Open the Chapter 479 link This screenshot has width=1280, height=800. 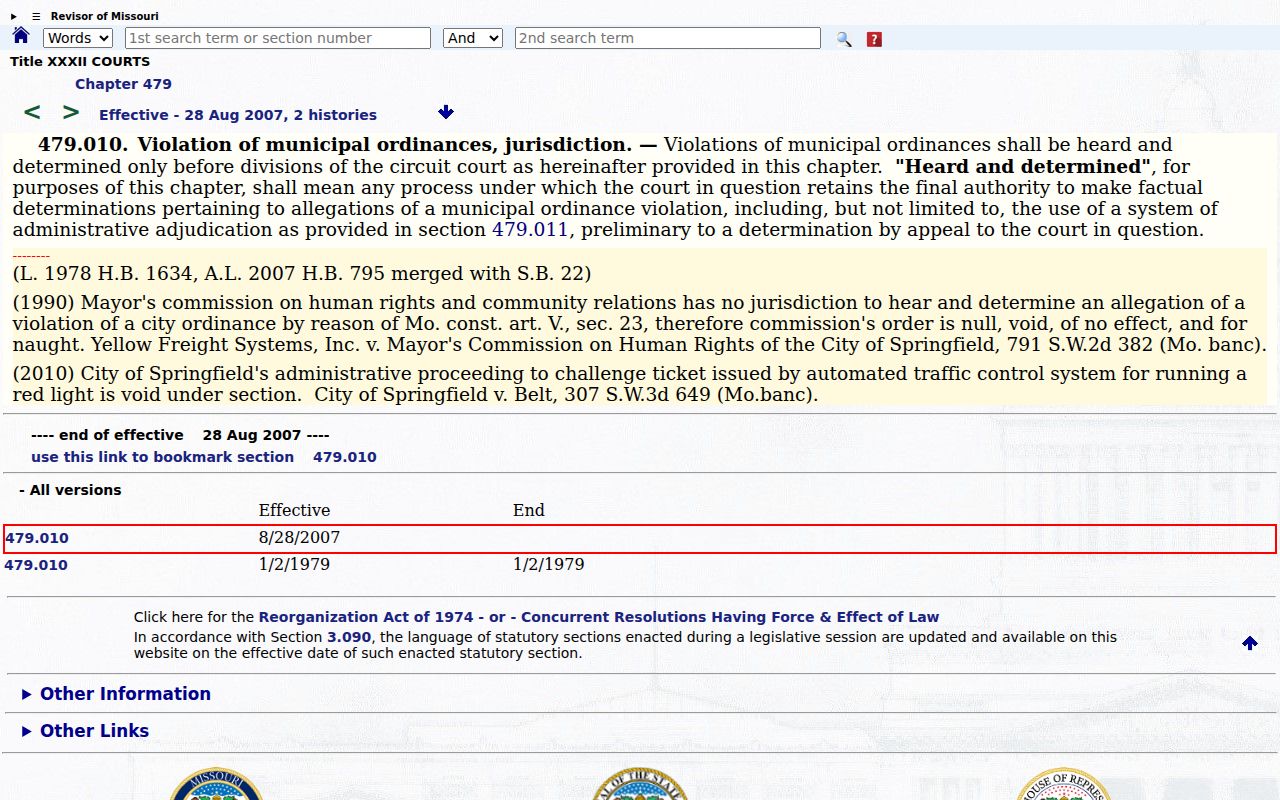click(123, 84)
